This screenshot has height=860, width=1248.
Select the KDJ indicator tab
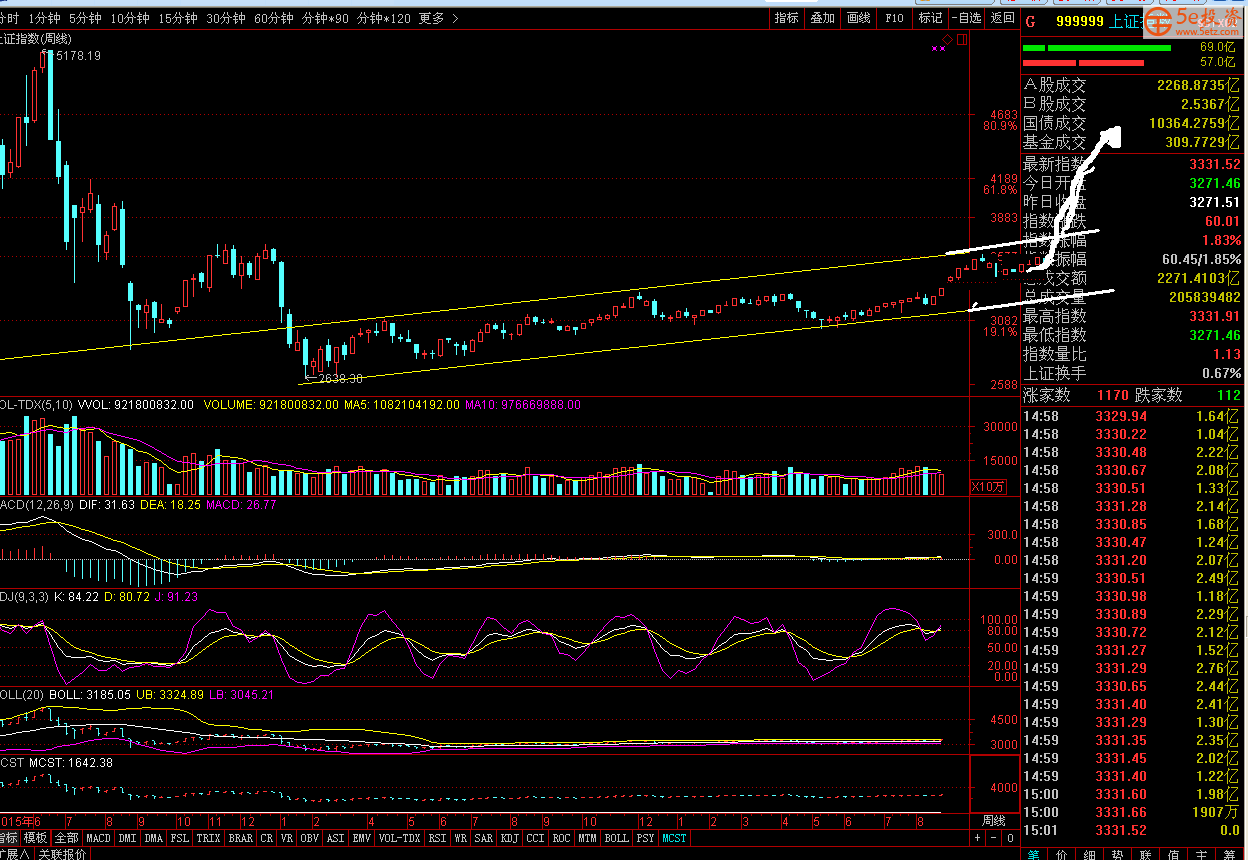[510, 838]
